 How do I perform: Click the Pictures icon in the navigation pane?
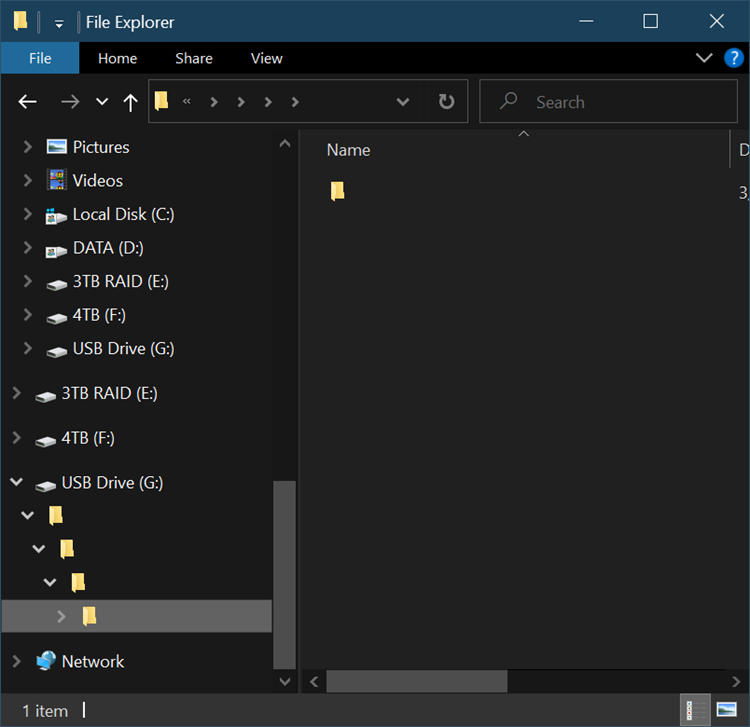[56, 146]
